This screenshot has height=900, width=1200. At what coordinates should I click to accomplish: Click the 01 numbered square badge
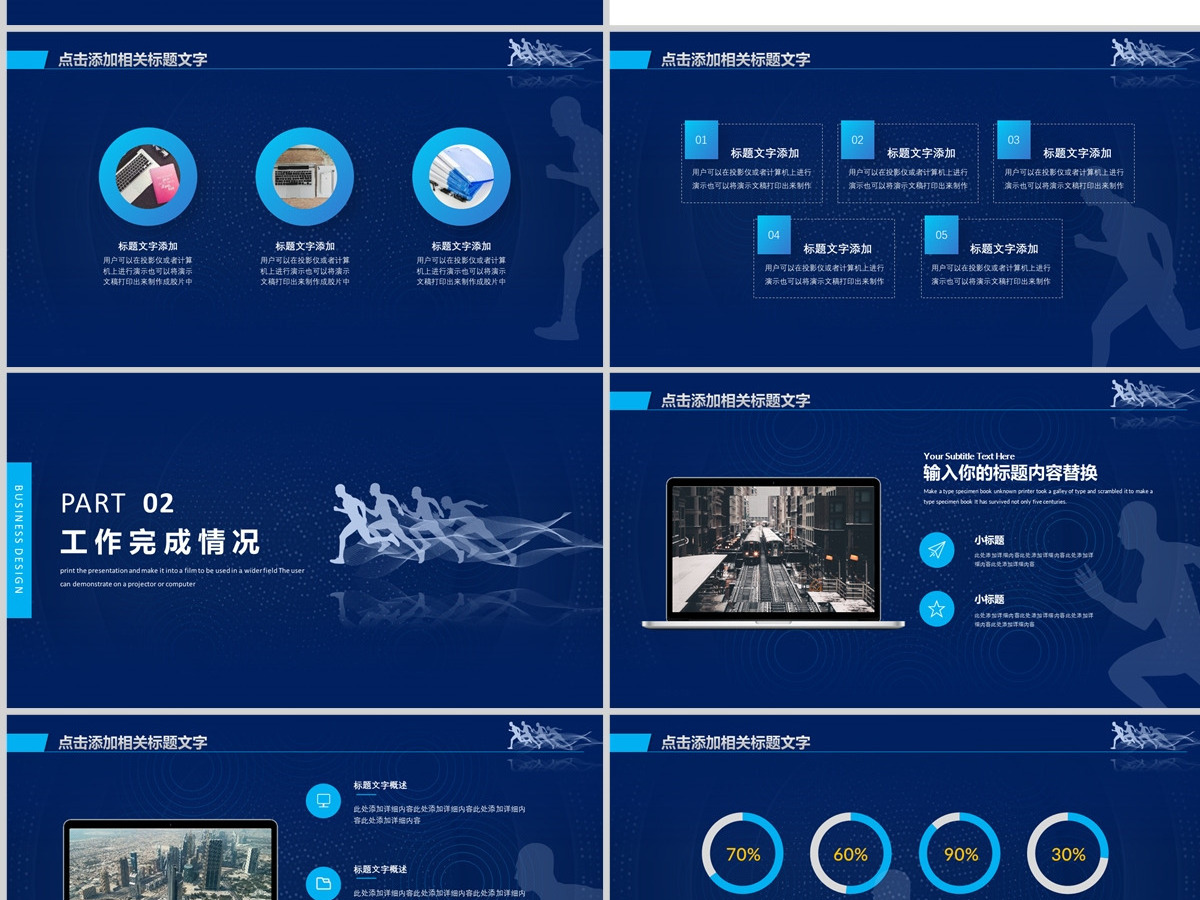click(x=701, y=140)
